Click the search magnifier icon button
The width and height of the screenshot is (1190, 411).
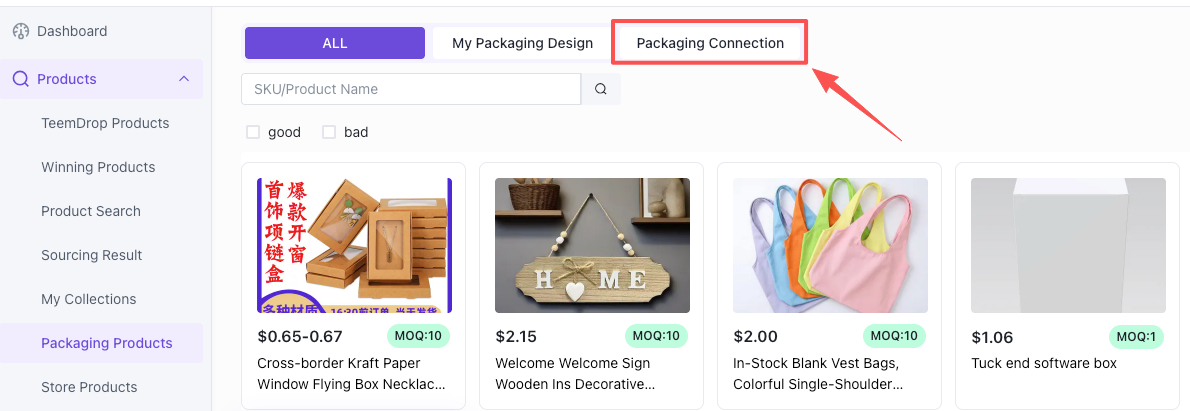(600, 89)
